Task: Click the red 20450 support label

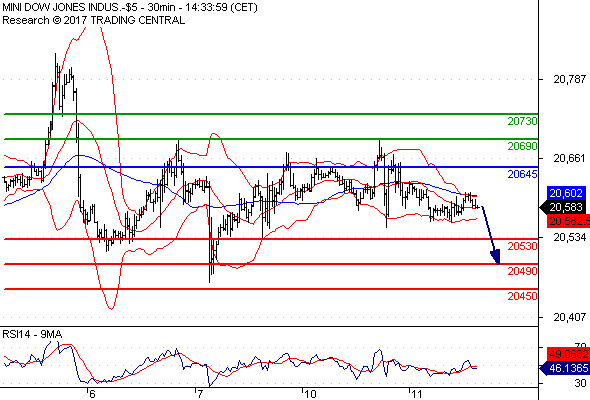Action: (522, 296)
